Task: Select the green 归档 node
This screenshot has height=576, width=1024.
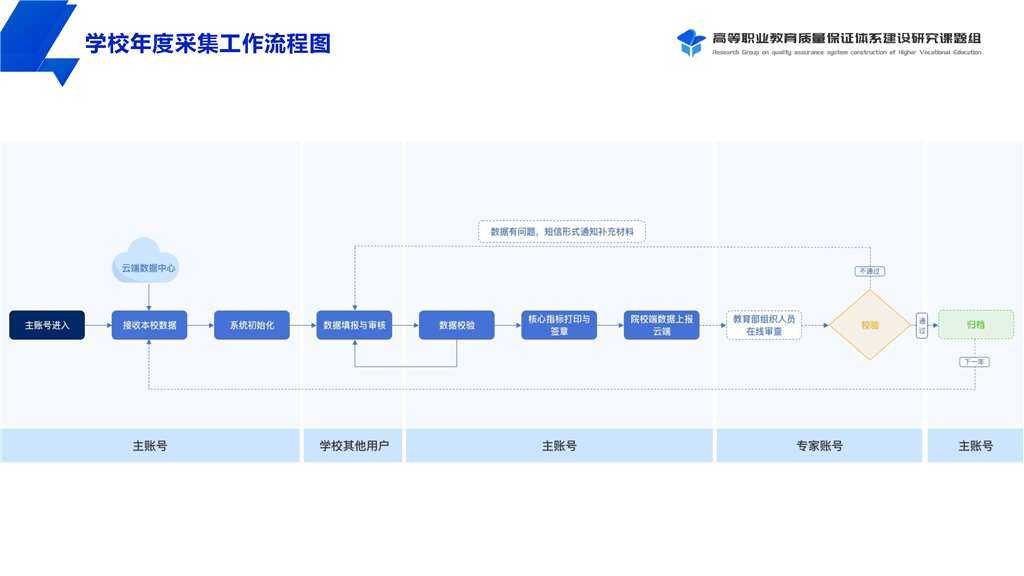Action: pos(976,325)
